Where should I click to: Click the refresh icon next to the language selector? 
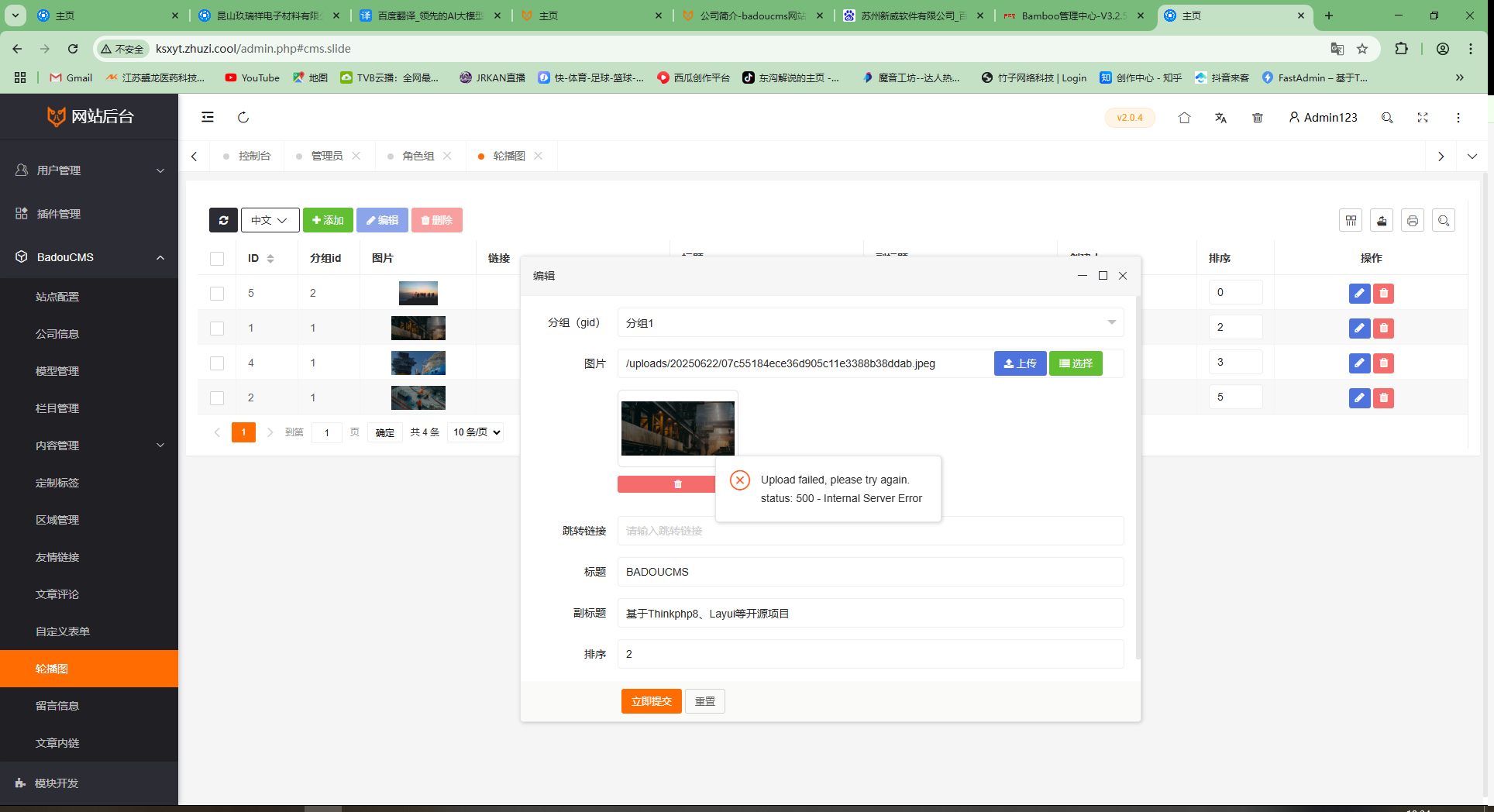tap(223, 220)
